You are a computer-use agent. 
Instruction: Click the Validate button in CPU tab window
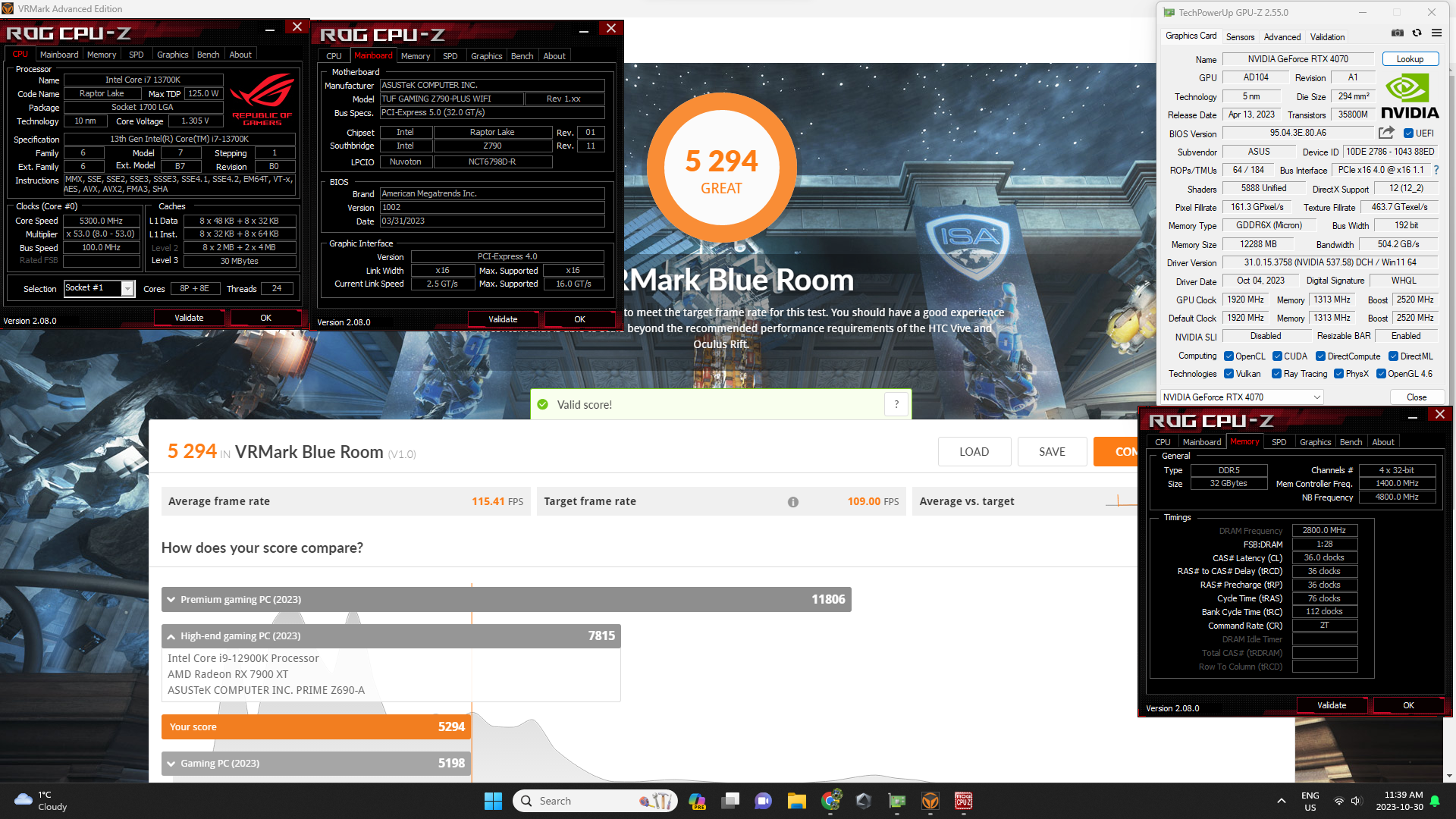coord(189,318)
